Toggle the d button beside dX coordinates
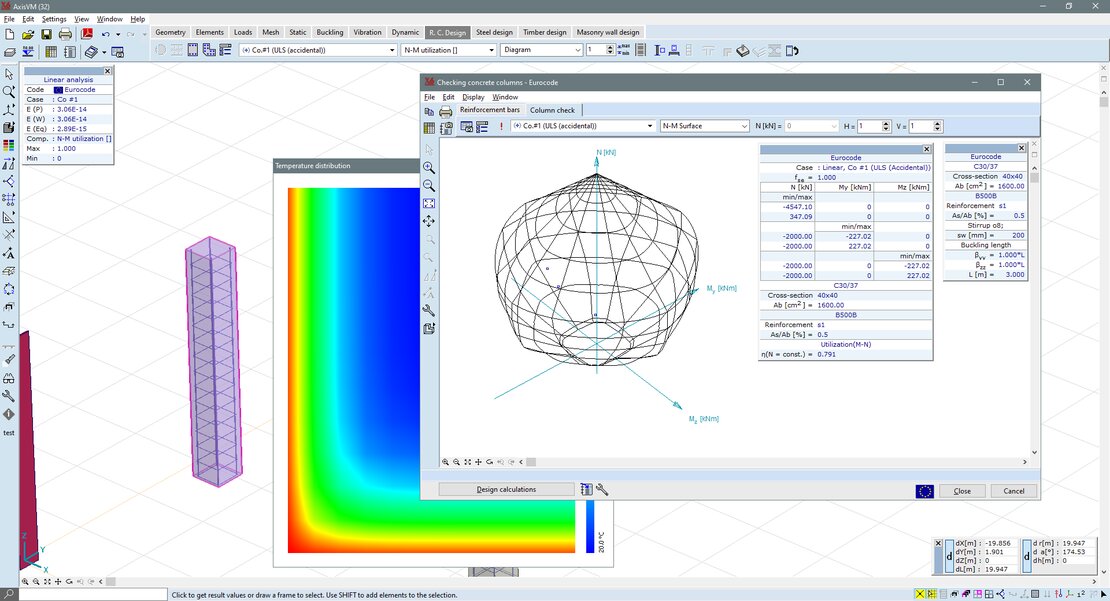Viewport: 1110px width, 601px height. click(949, 557)
